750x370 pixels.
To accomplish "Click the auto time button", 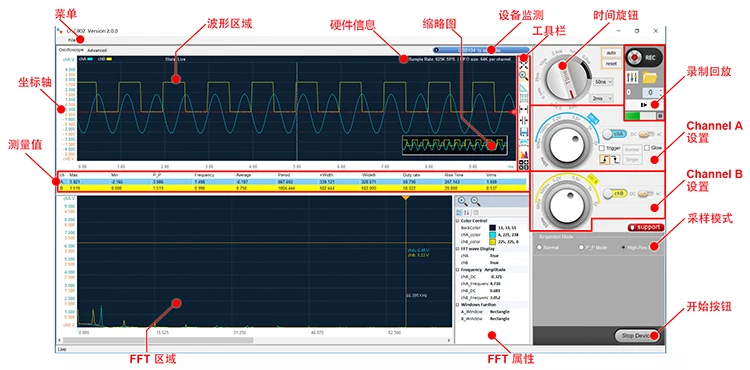I will [x=610, y=53].
